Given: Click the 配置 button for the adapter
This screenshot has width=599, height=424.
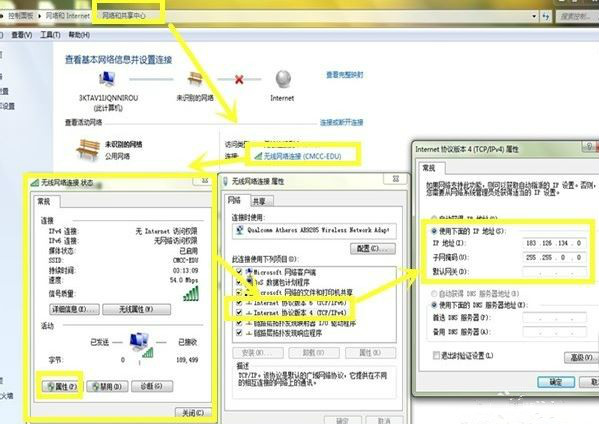Looking at the screenshot, I should (x=373, y=248).
